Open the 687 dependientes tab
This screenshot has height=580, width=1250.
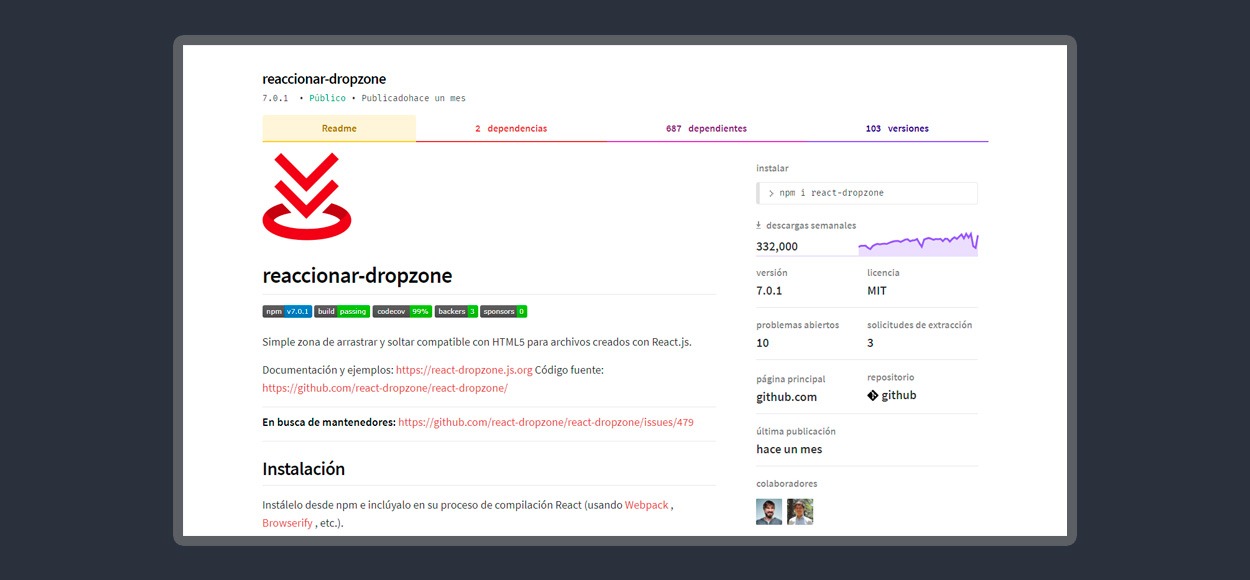[706, 128]
